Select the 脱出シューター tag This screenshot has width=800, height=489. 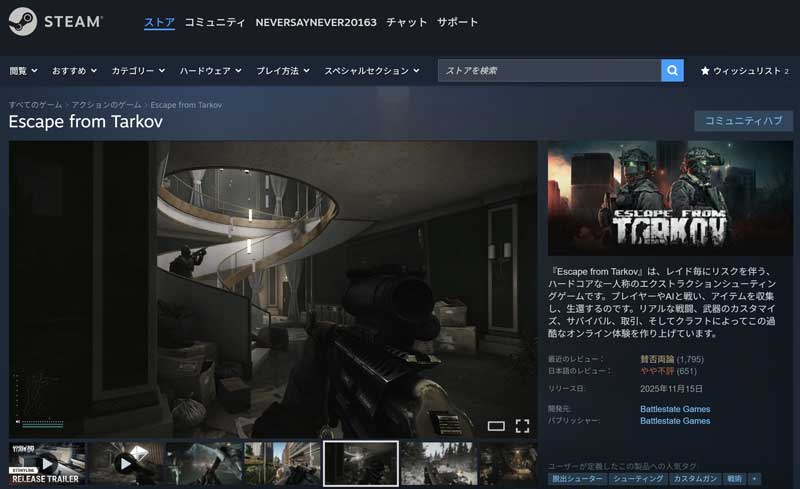578,478
